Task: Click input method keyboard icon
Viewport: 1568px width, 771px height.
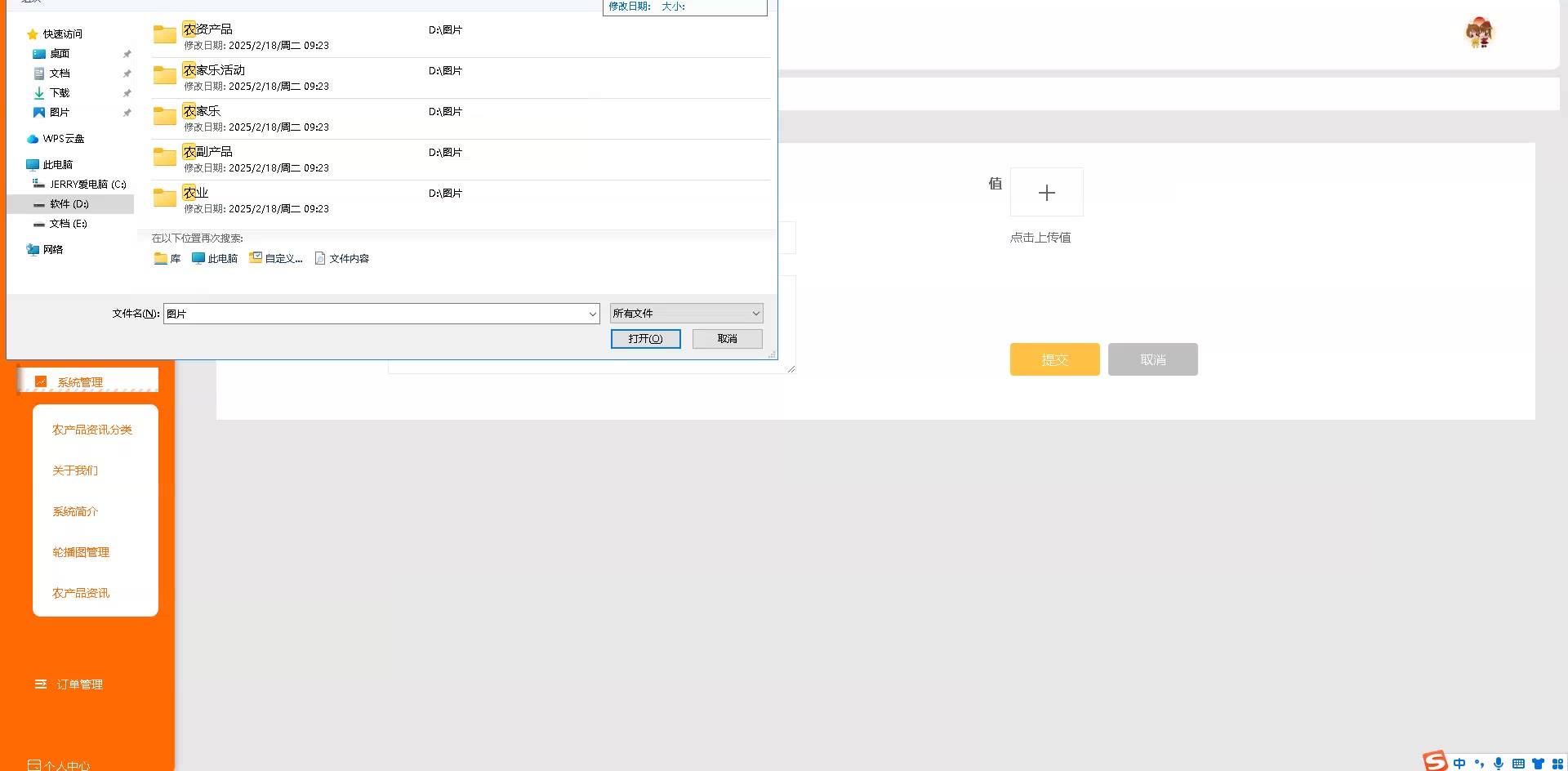Action: pos(1518,764)
